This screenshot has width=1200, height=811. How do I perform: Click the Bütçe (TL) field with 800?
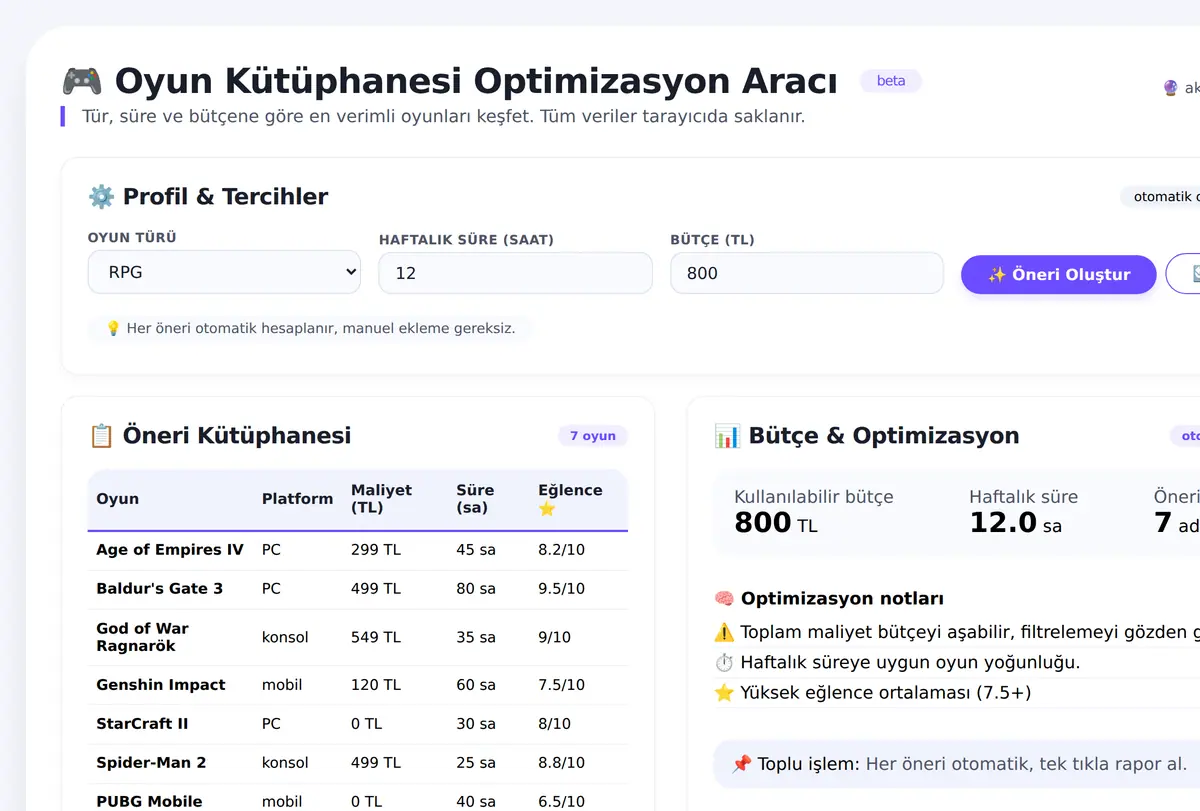coord(807,273)
